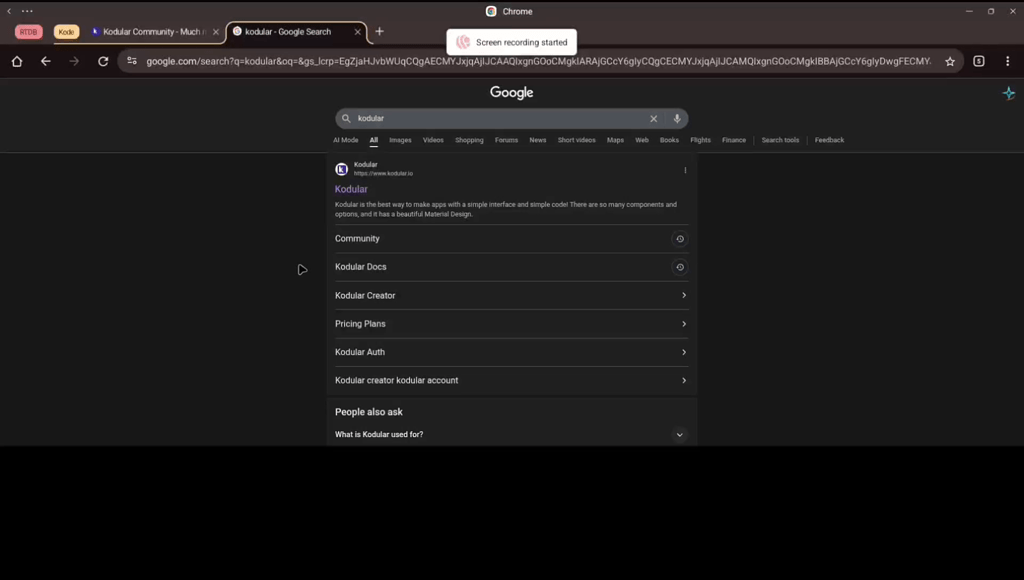Viewport: 1024px width, 580px height.
Task: Select the Images search filter
Action: 400,140
